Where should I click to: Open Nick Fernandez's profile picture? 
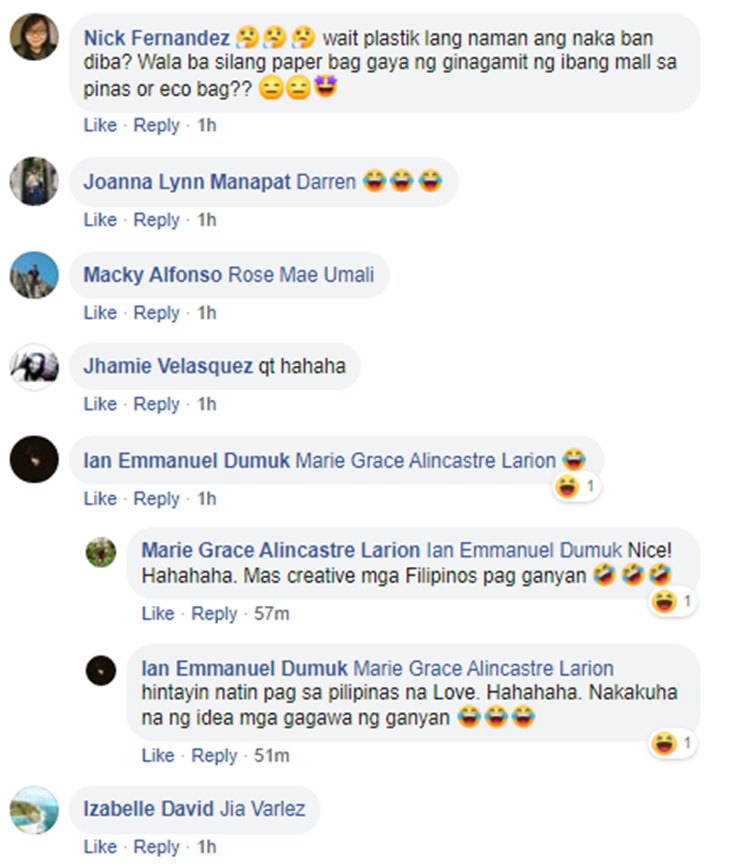(34, 37)
